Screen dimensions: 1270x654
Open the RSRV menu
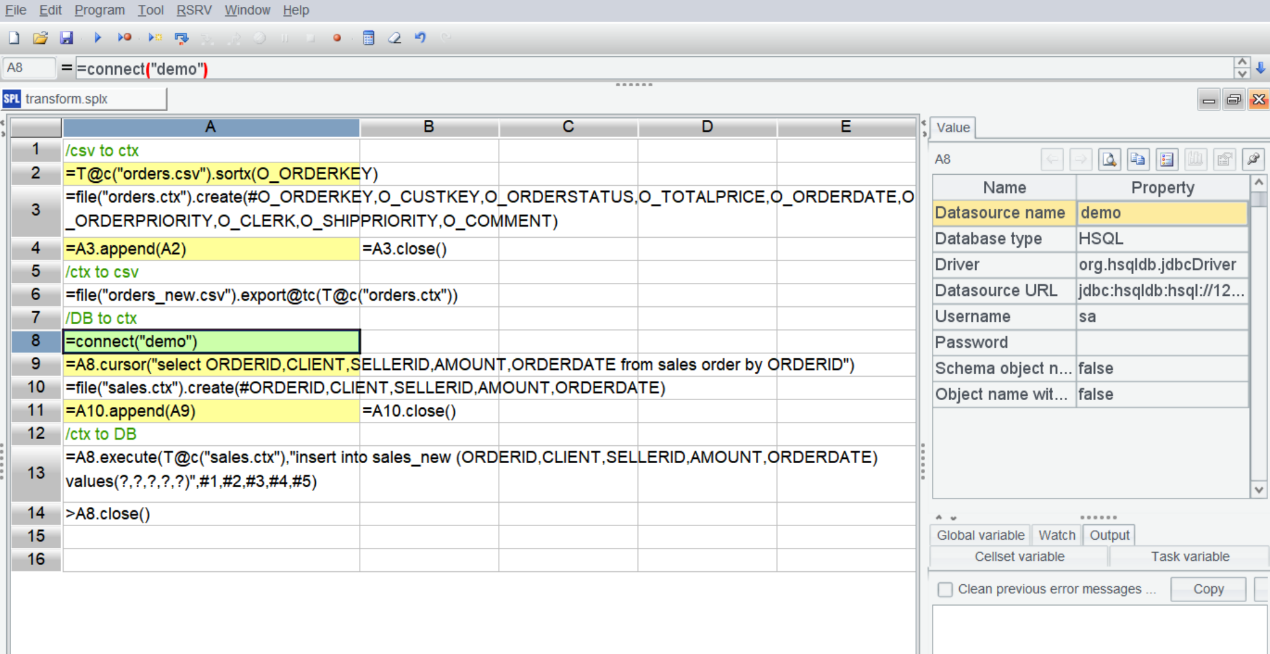point(194,10)
